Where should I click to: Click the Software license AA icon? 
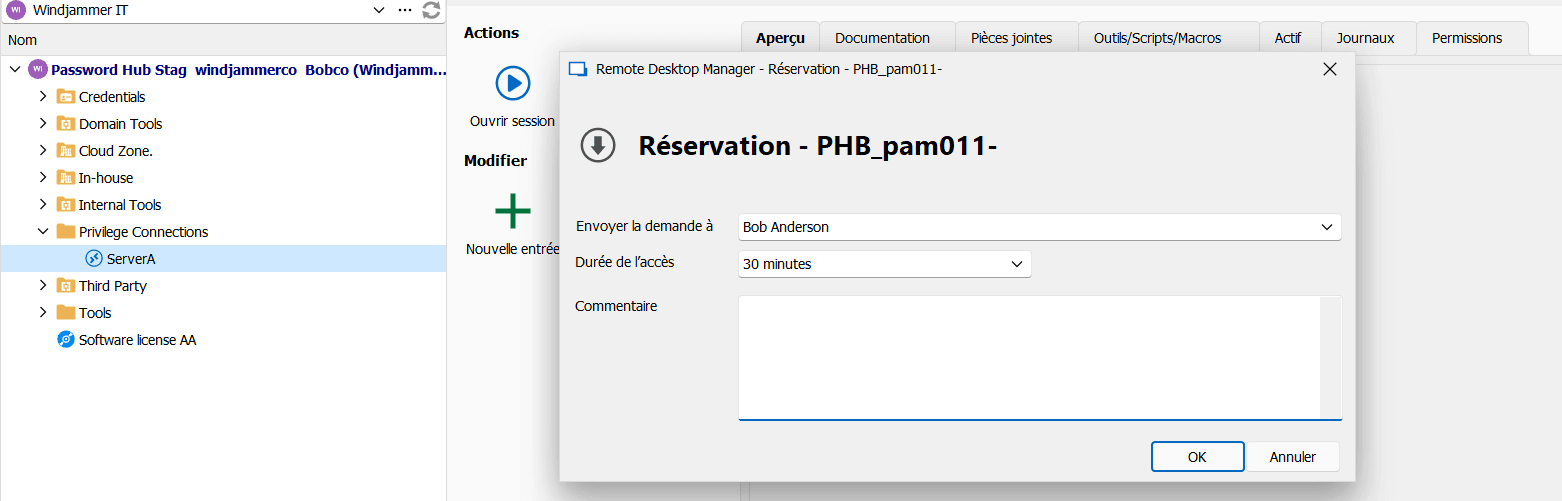66,340
